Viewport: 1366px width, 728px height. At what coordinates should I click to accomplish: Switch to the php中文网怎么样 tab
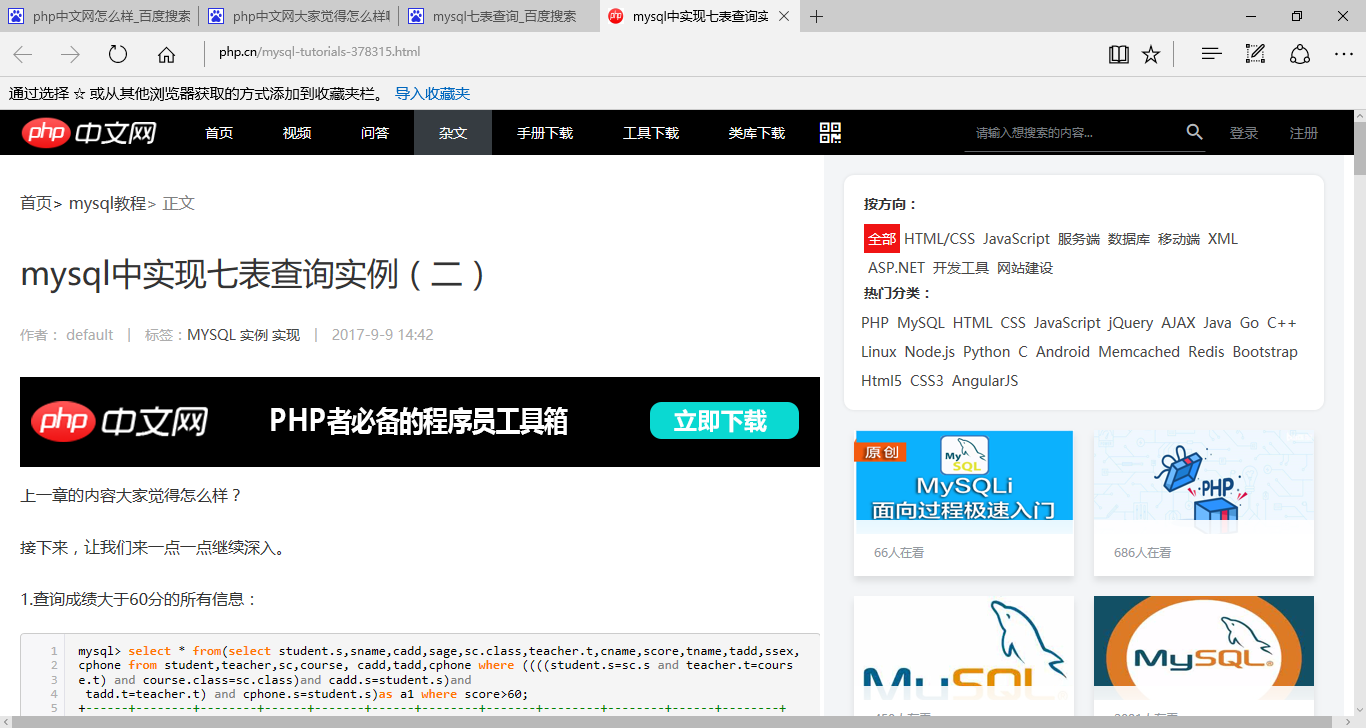click(98, 16)
